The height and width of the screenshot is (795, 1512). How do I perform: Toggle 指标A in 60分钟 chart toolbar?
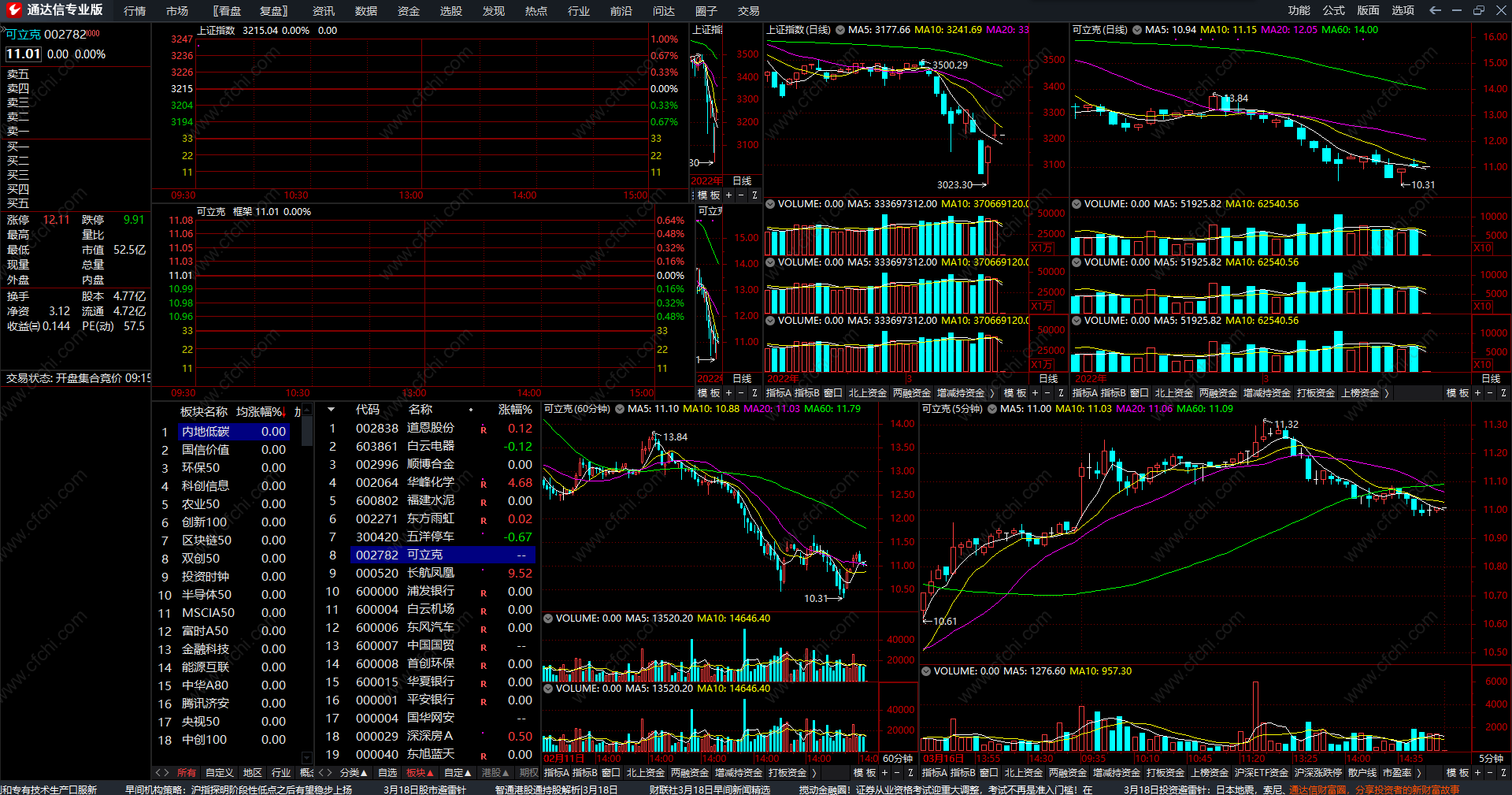(557, 773)
